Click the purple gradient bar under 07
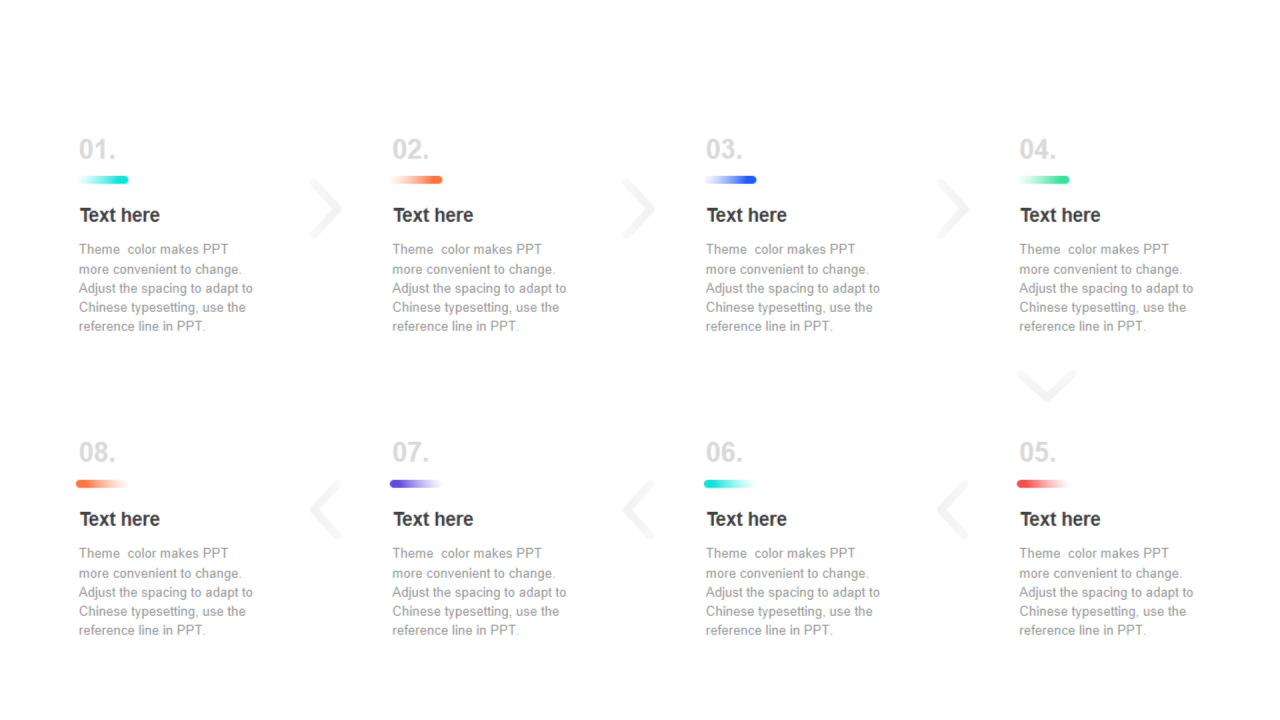 pyautogui.click(x=415, y=484)
